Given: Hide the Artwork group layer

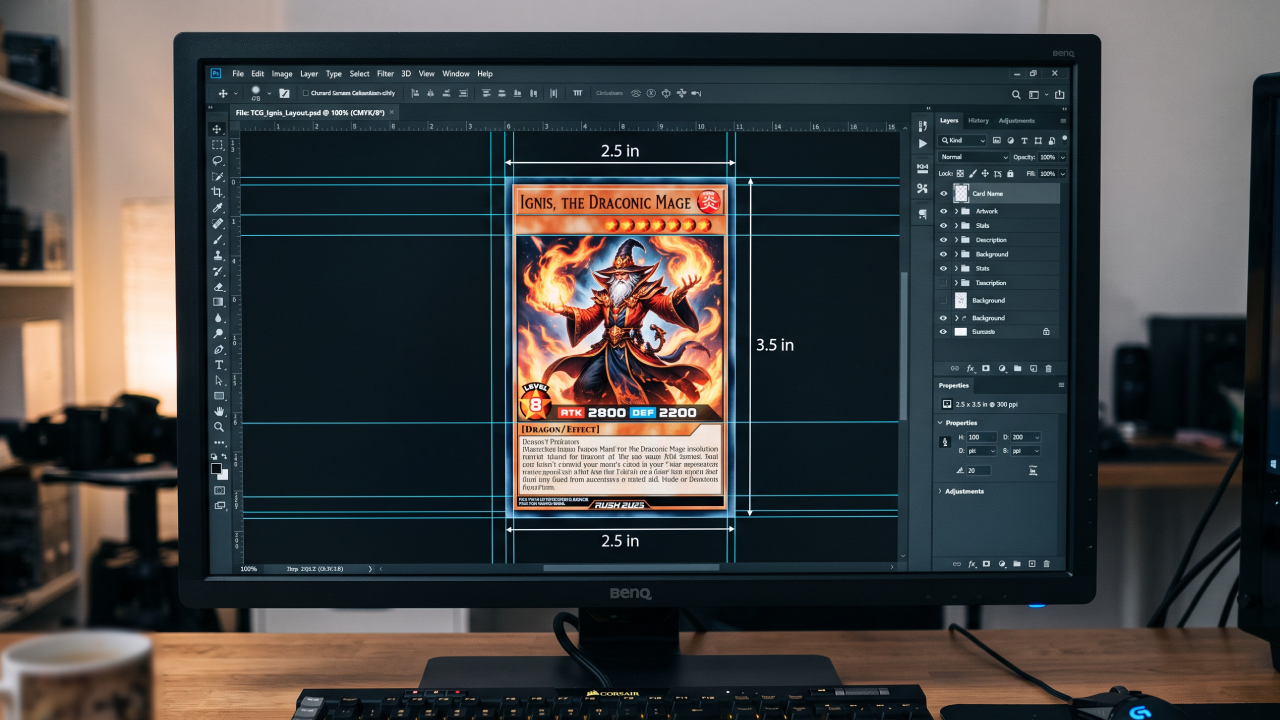Looking at the screenshot, I should point(943,212).
